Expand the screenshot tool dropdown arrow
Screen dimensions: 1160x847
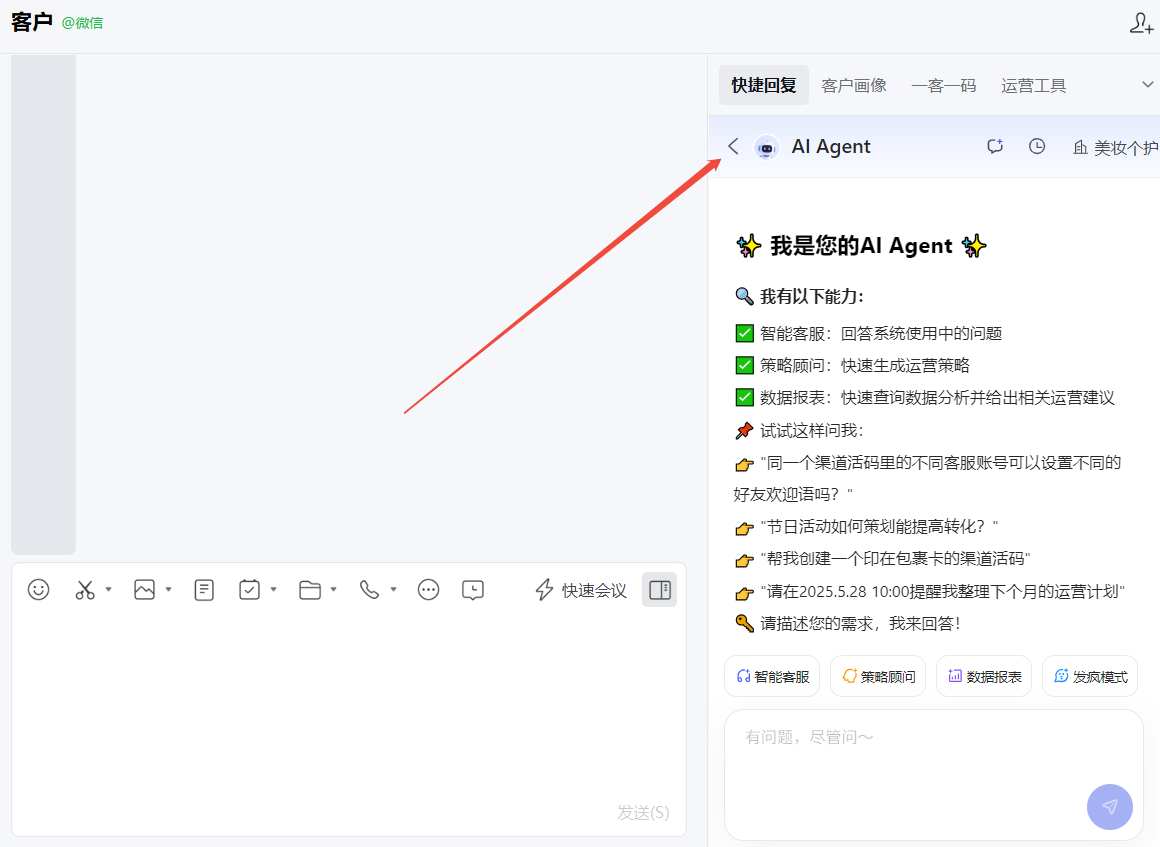tap(108, 590)
